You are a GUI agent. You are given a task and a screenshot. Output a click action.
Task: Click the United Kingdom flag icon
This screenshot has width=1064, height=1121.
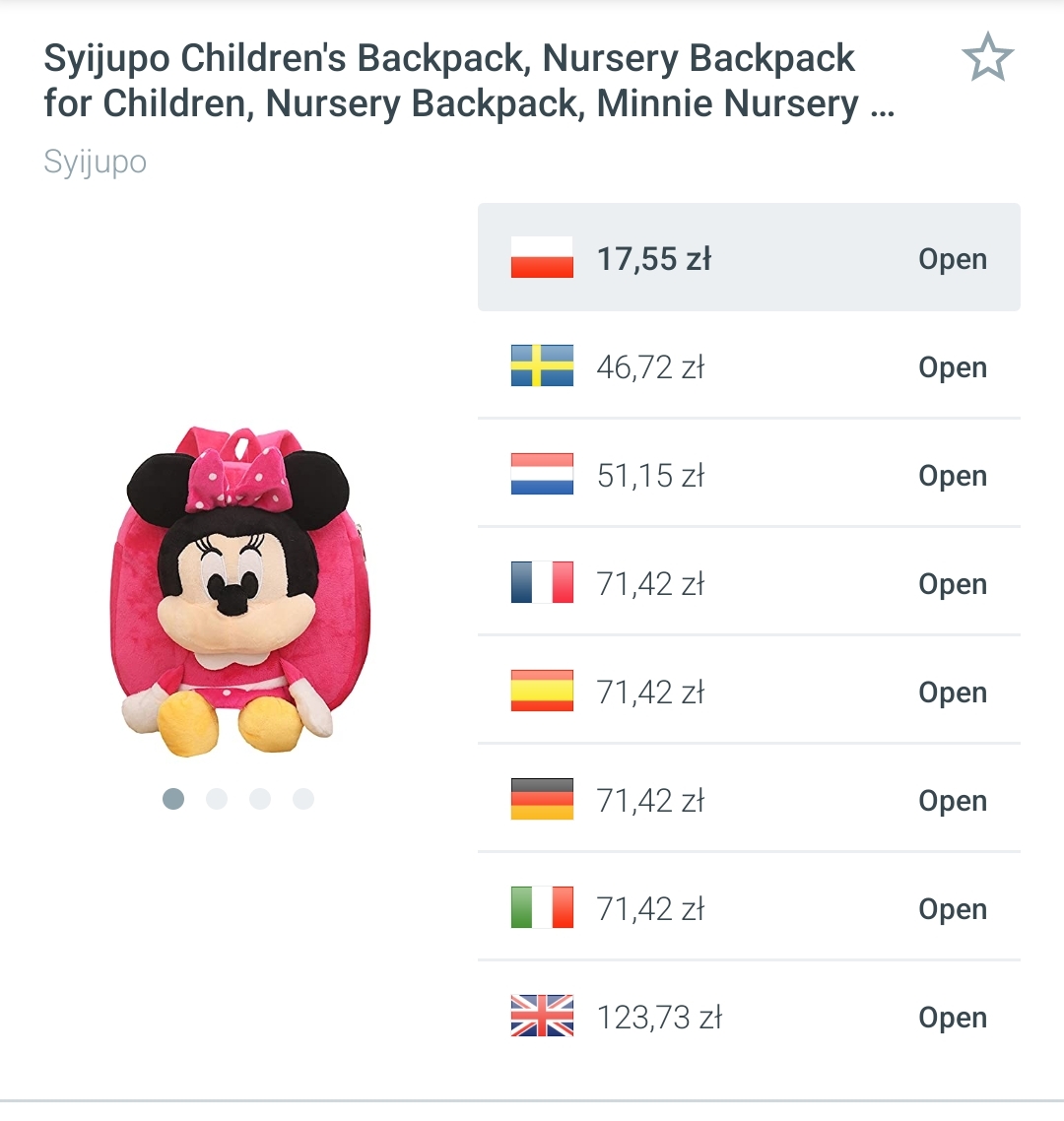click(542, 1017)
